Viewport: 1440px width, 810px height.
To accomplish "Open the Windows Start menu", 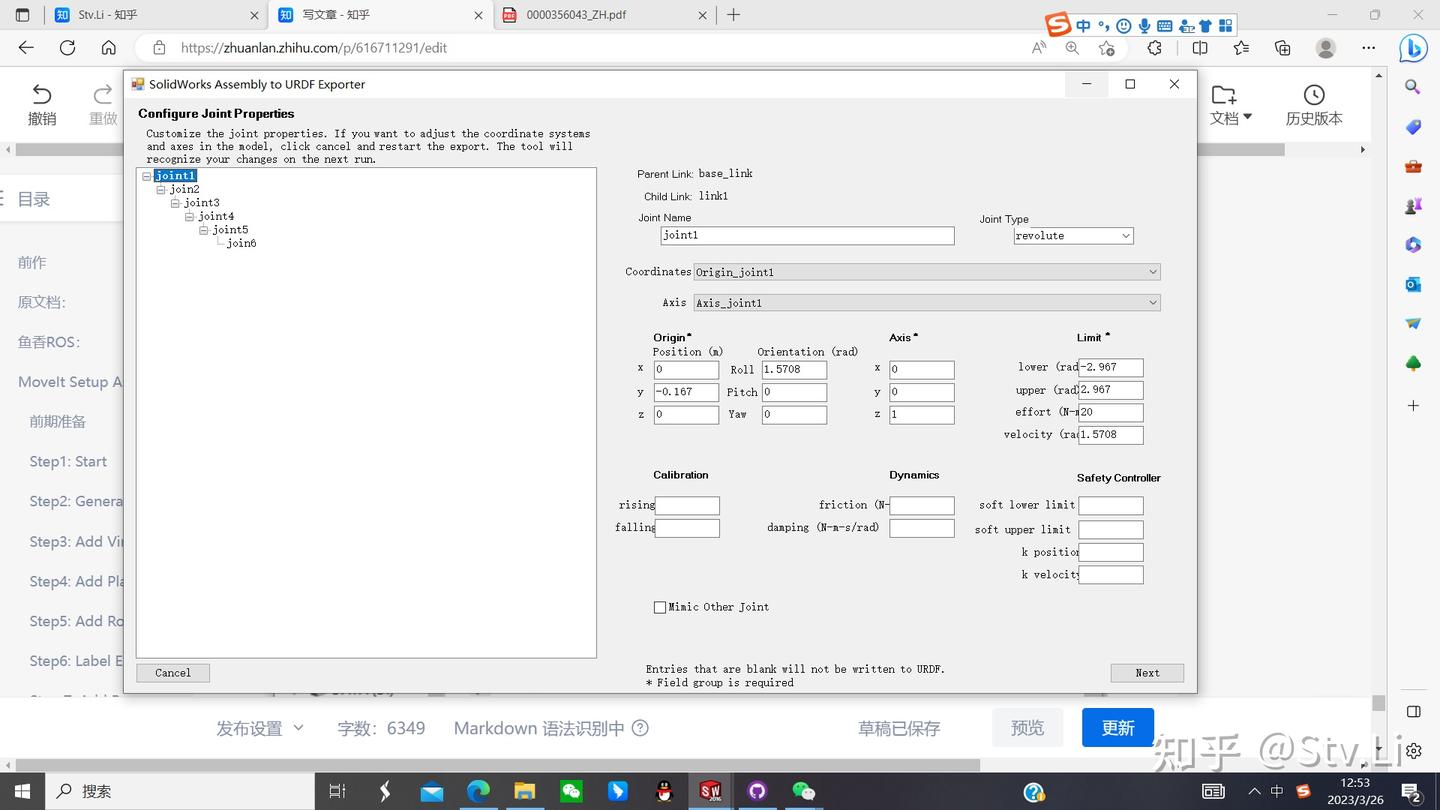I will (22, 791).
